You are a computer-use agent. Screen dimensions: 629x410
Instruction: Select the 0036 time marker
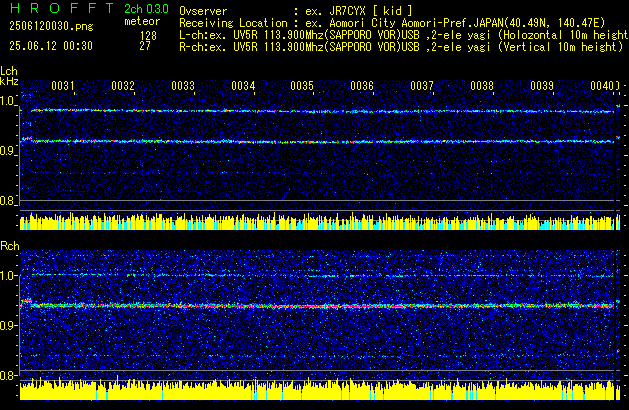362,86
